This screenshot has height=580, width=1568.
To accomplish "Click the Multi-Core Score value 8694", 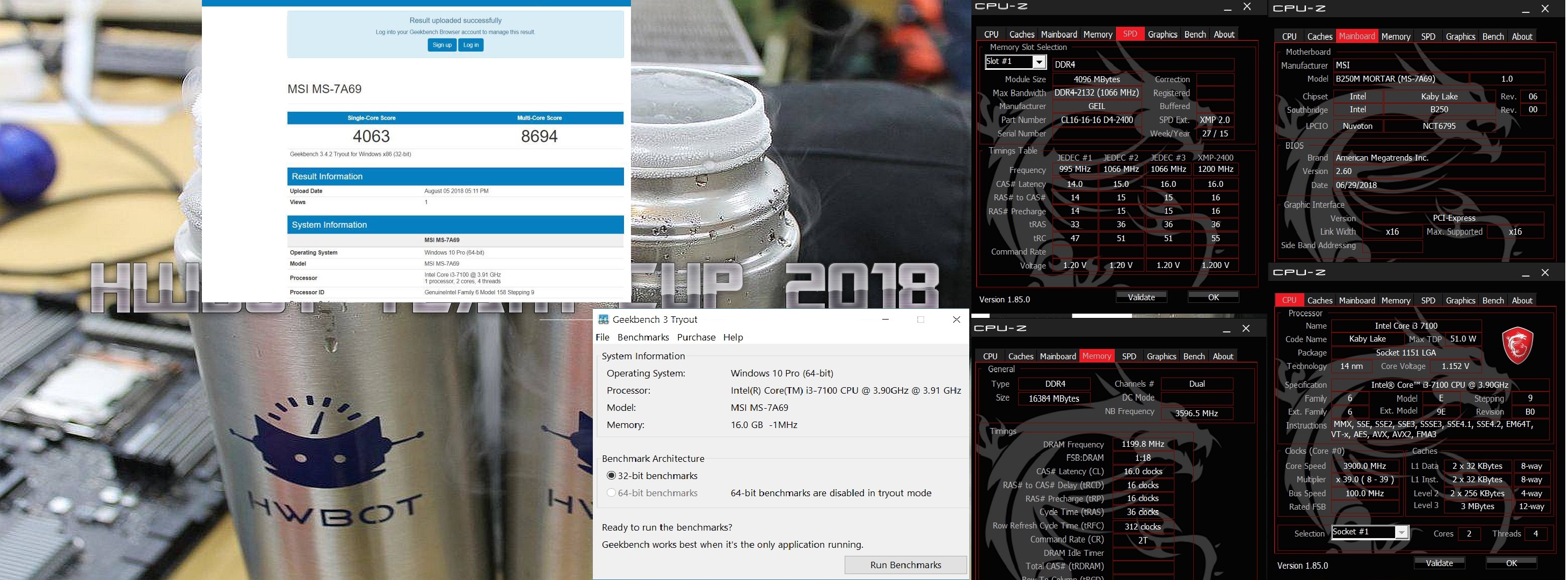I will click(539, 136).
